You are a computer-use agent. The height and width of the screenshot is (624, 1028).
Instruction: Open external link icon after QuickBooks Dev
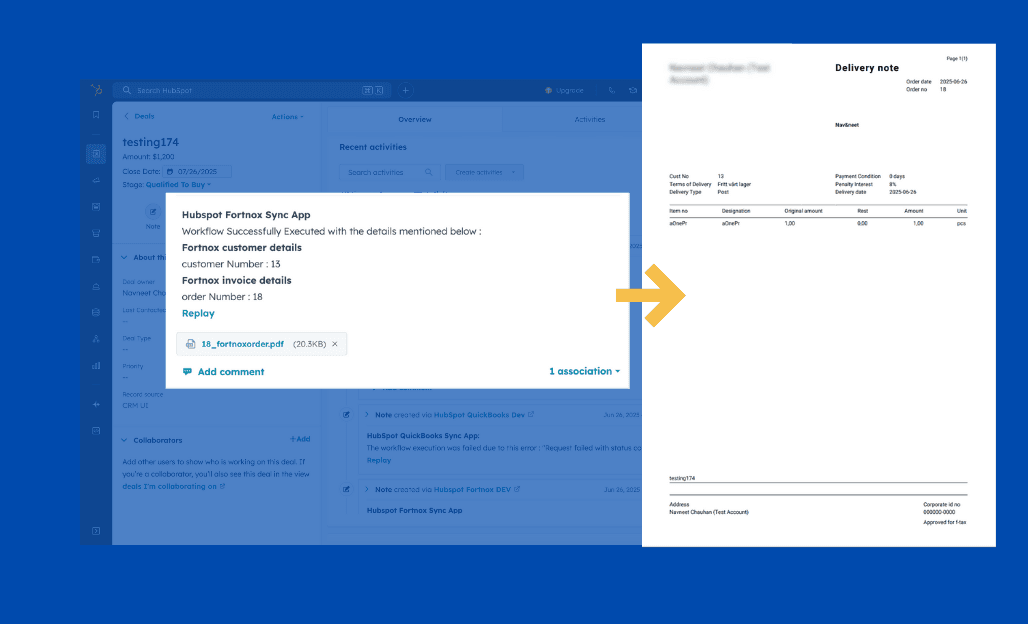pos(531,414)
